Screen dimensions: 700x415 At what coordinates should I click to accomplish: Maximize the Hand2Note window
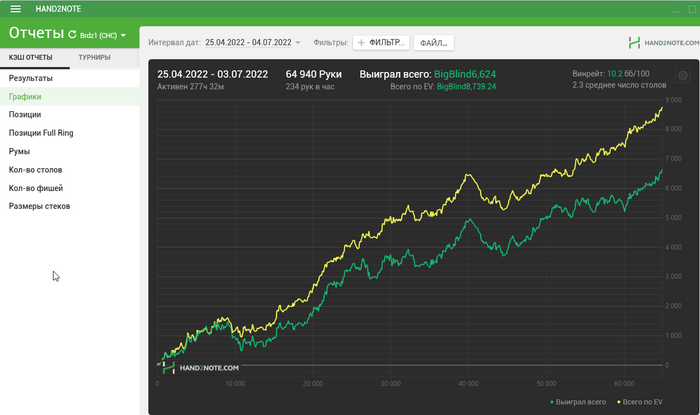tap(692, 9)
